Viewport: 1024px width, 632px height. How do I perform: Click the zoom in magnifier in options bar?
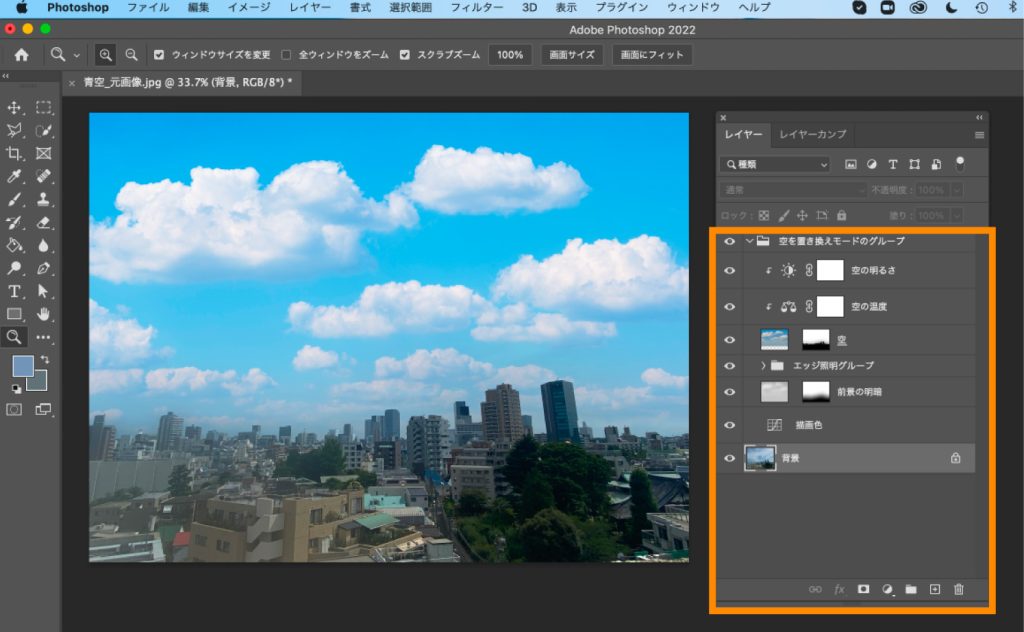(x=106, y=55)
